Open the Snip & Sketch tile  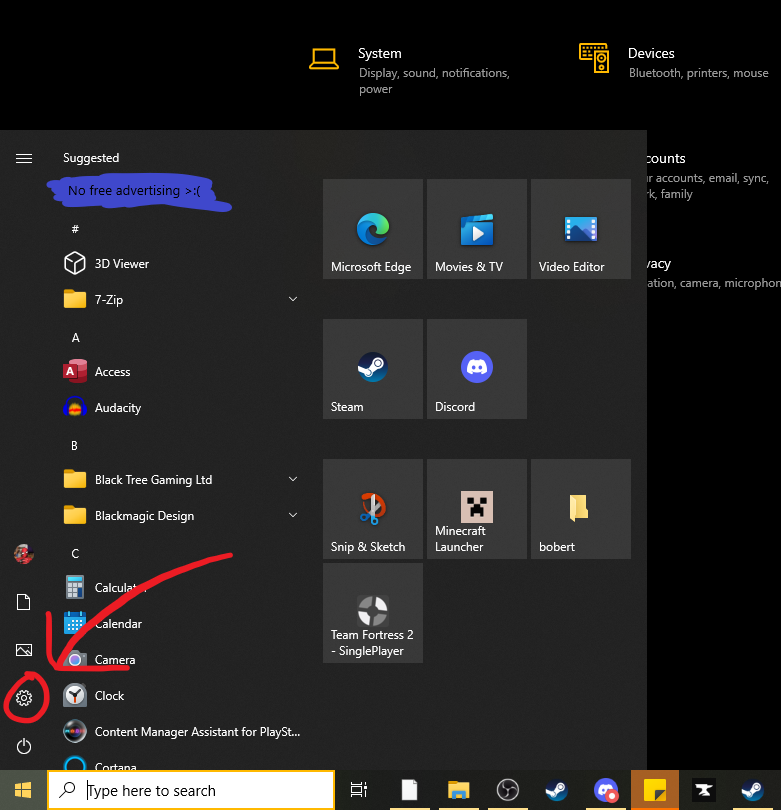pos(372,509)
